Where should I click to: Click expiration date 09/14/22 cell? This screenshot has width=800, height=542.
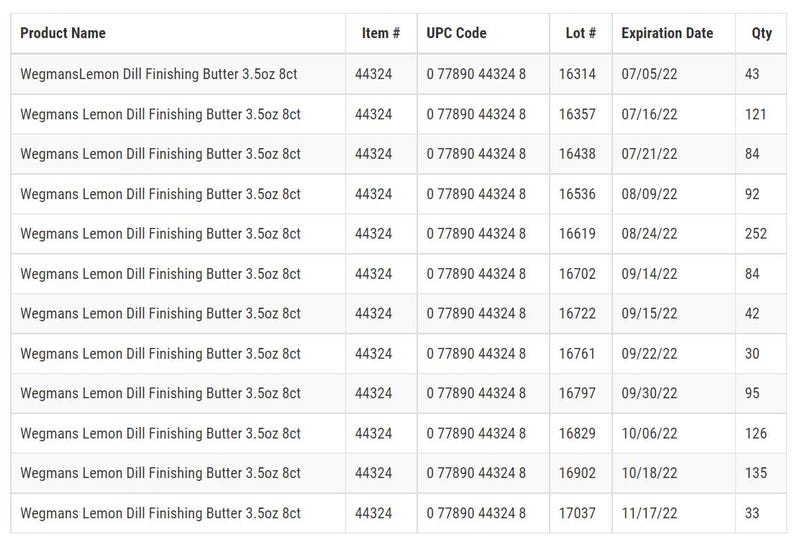pos(649,274)
